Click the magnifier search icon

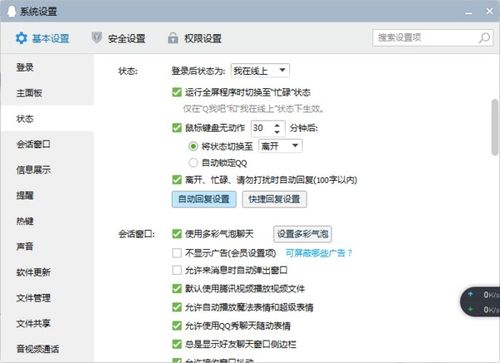click(484, 38)
